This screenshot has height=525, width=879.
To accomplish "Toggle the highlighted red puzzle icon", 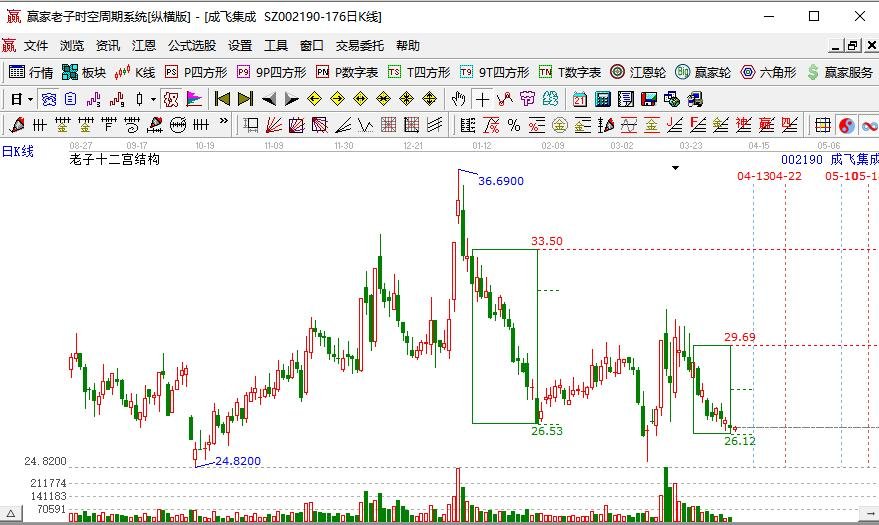I will [x=170, y=99].
